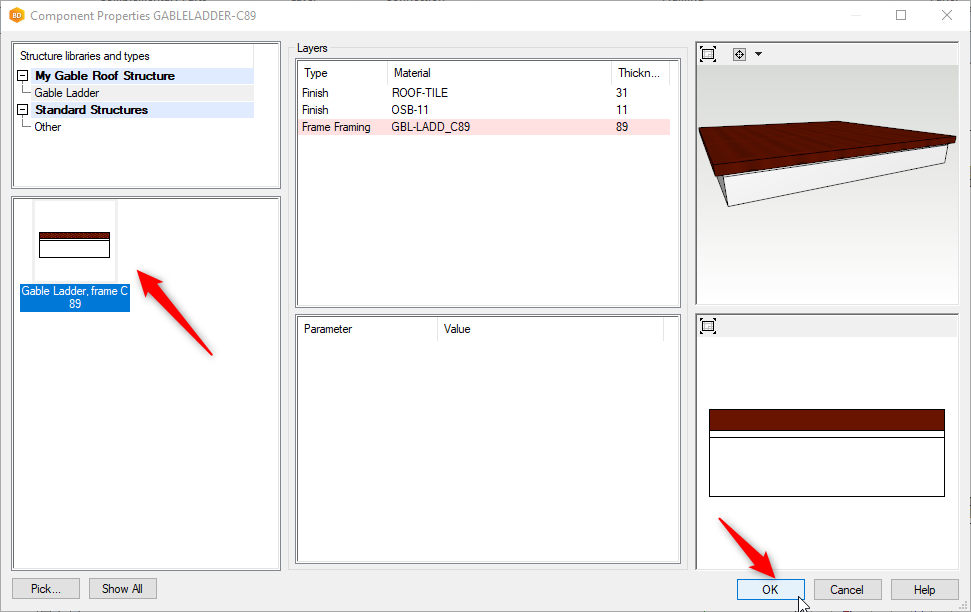Select the GBL-LADD_C89 frame framing row
This screenshot has height=612, width=971.
(484, 127)
